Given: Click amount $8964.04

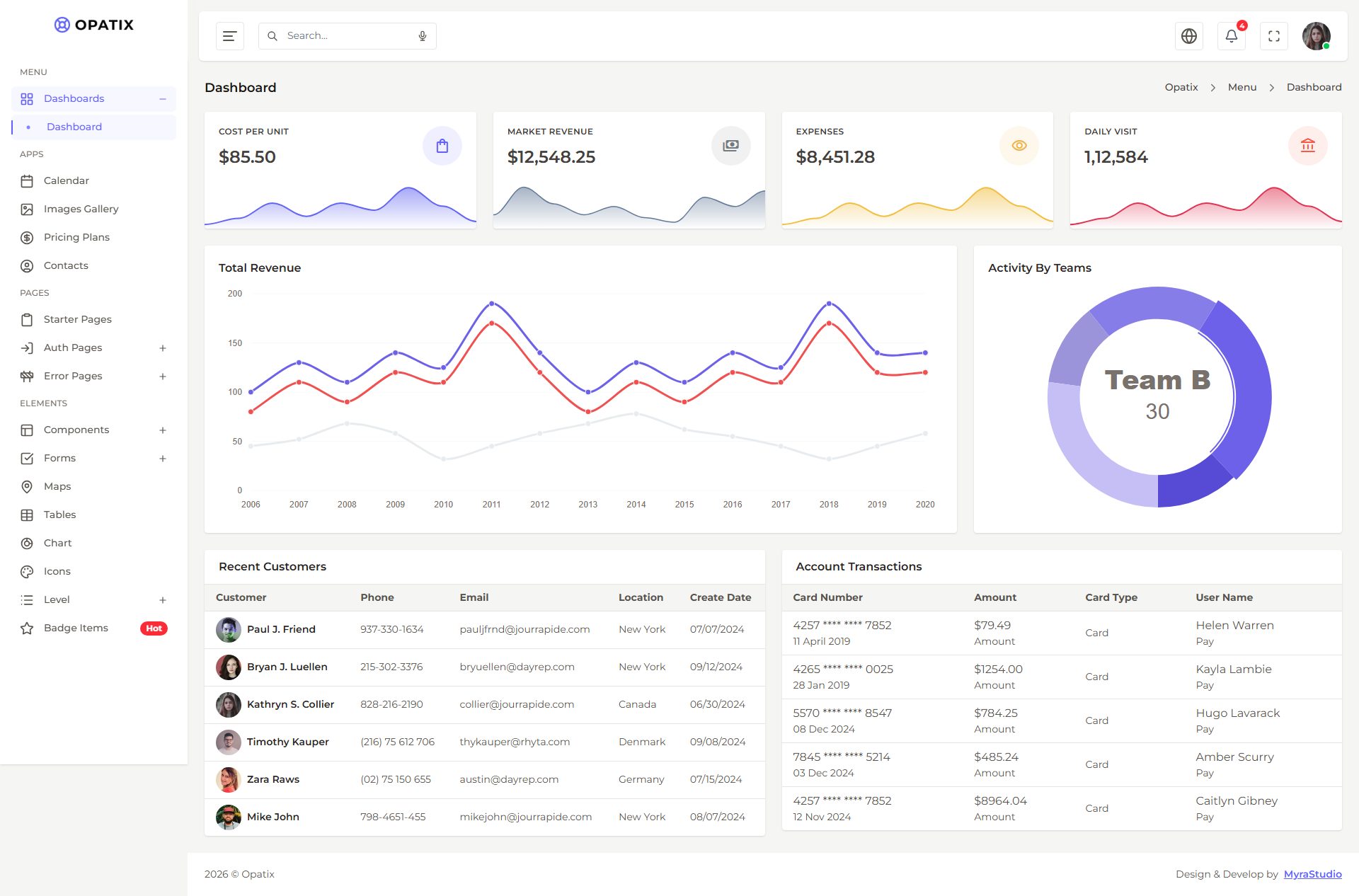Looking at the screenshot, I should 1000,800.
